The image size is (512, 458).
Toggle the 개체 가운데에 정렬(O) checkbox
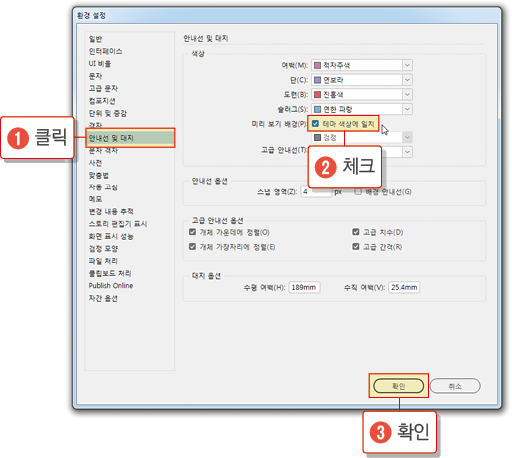(x=192, y=232)
